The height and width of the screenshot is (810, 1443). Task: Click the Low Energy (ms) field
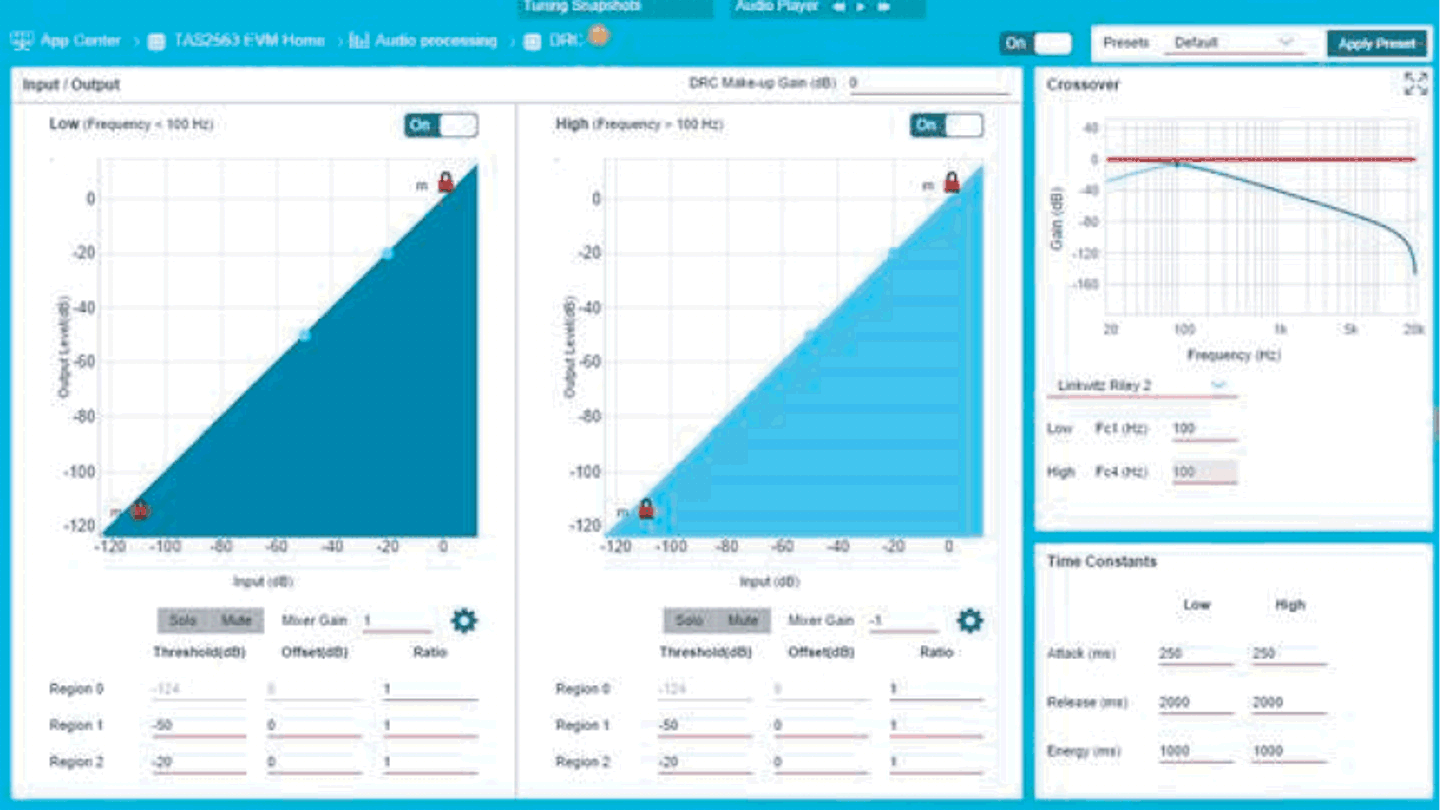[x=1196, y=751]
